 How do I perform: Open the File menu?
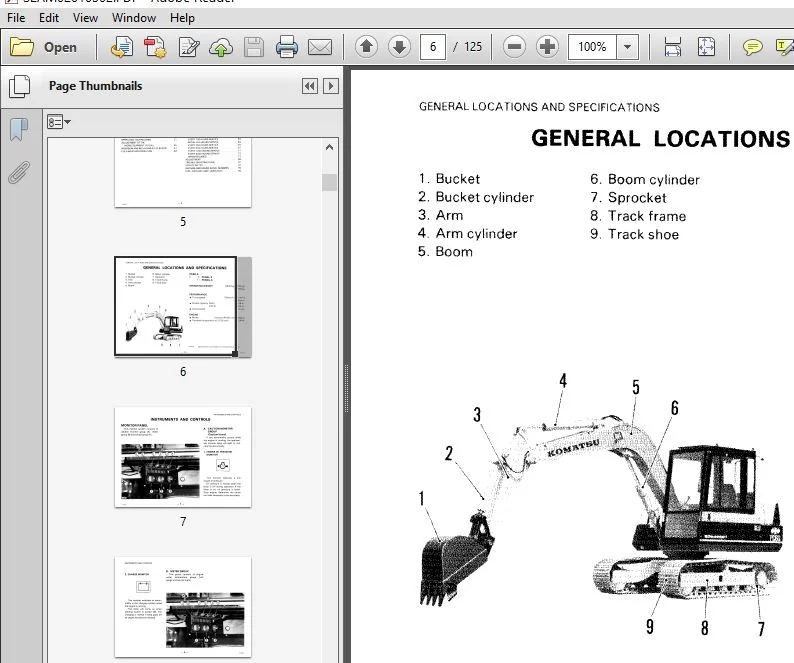16,18
